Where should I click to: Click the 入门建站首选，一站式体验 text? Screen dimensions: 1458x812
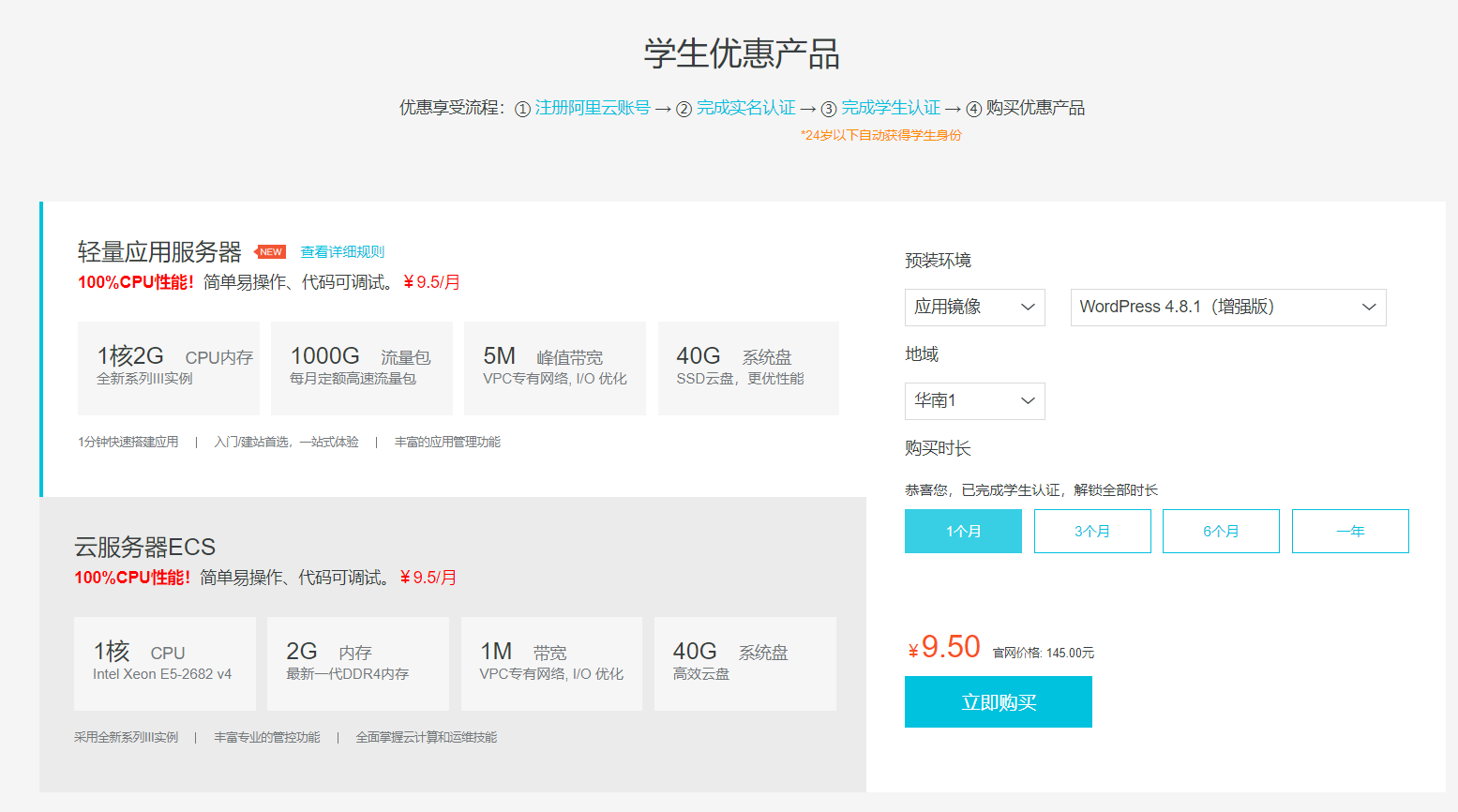coord(286,442)
